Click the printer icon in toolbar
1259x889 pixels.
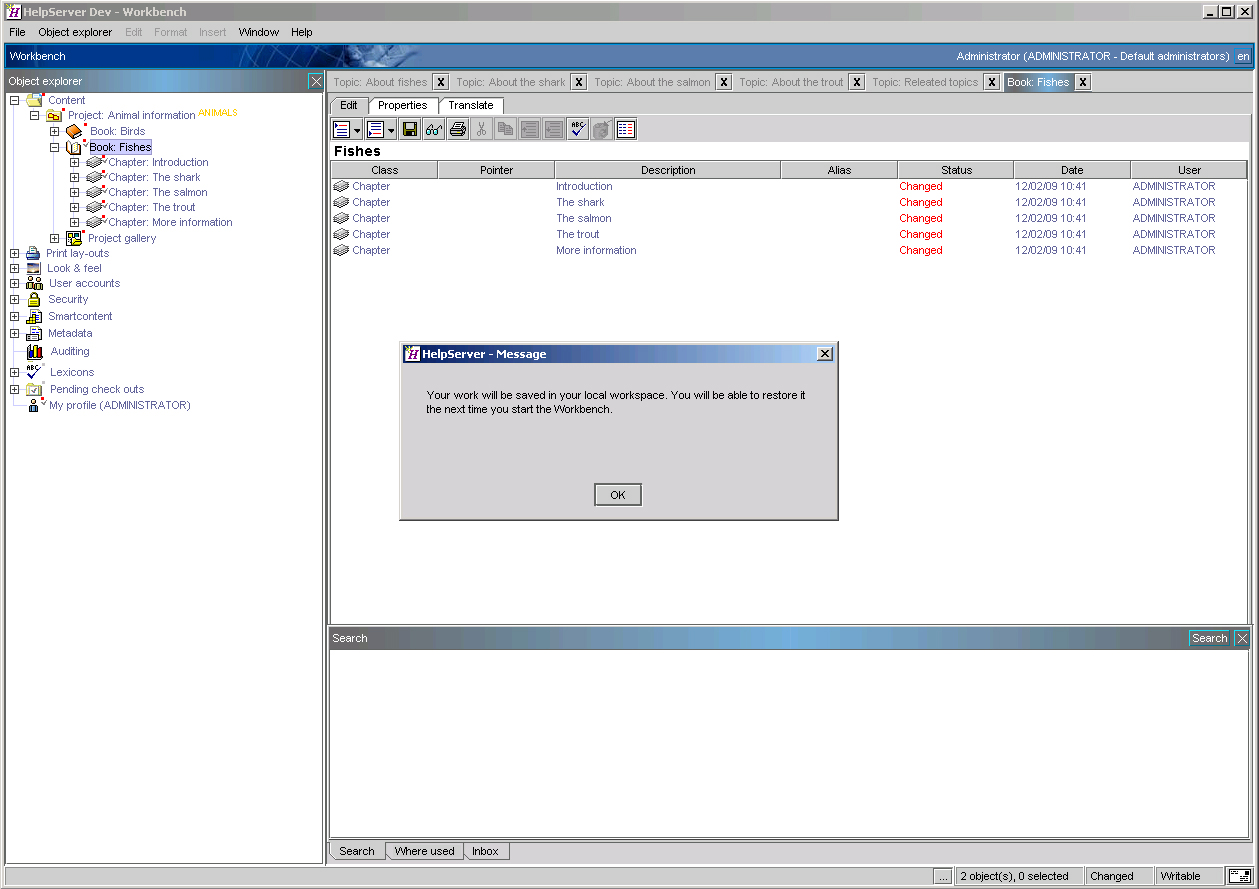(458, 129)
